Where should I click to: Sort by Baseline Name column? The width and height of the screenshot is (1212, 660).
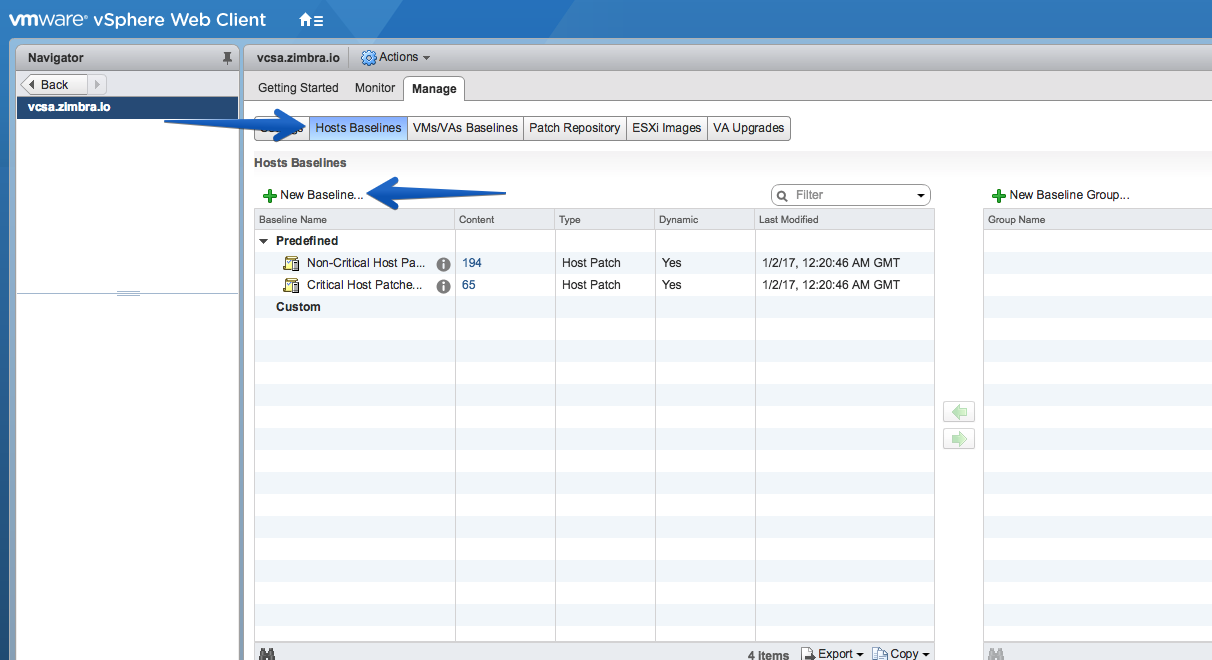point(355,219)
